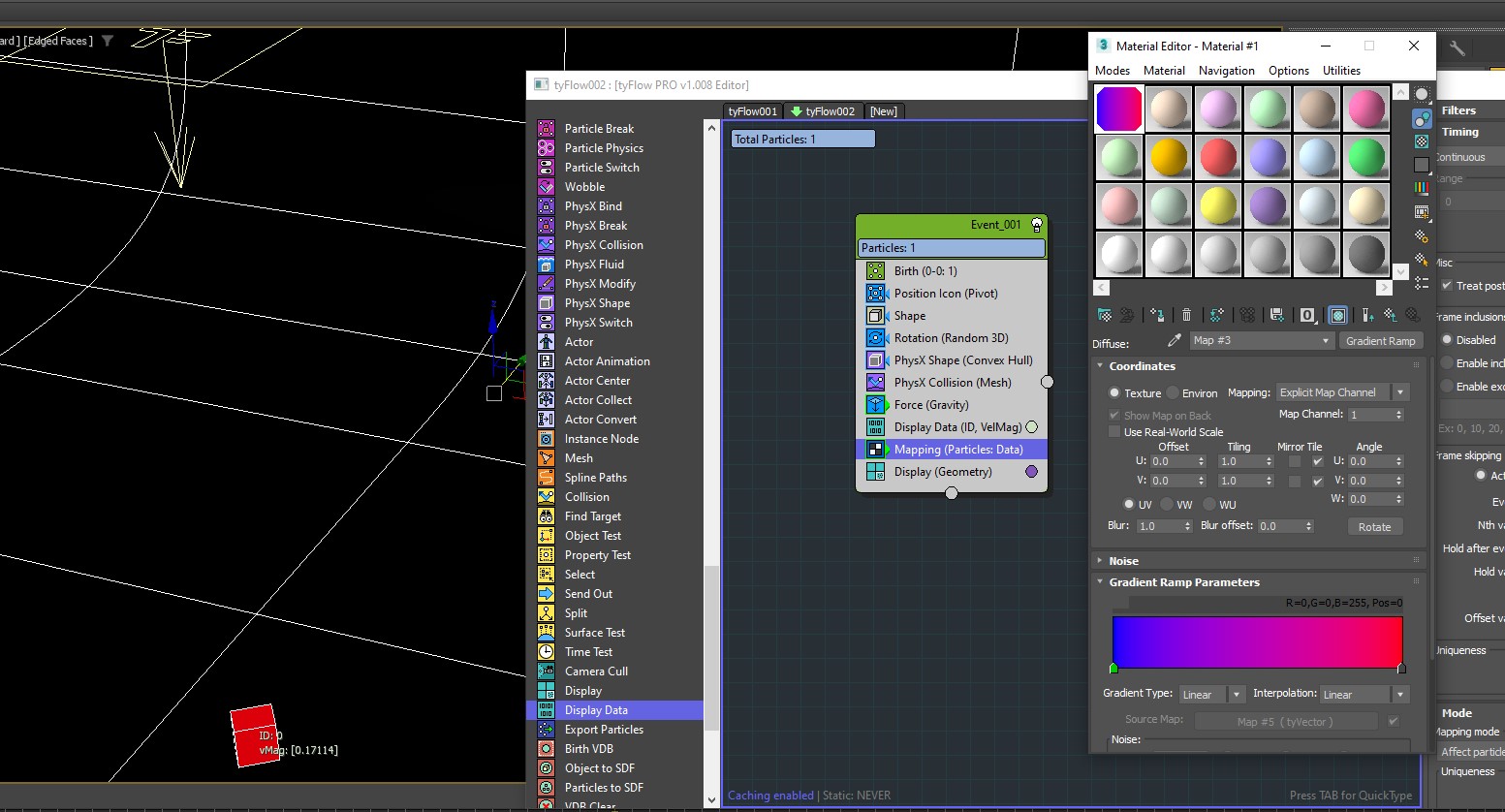Select Force (Gravity) operator in Event_001

point(952,405)
